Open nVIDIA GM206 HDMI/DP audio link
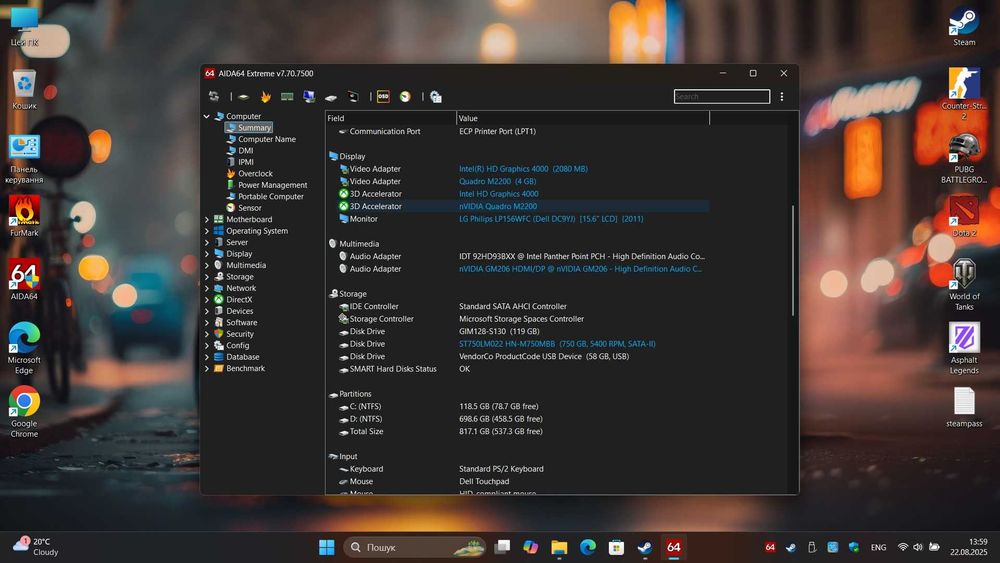 point(580,268)
